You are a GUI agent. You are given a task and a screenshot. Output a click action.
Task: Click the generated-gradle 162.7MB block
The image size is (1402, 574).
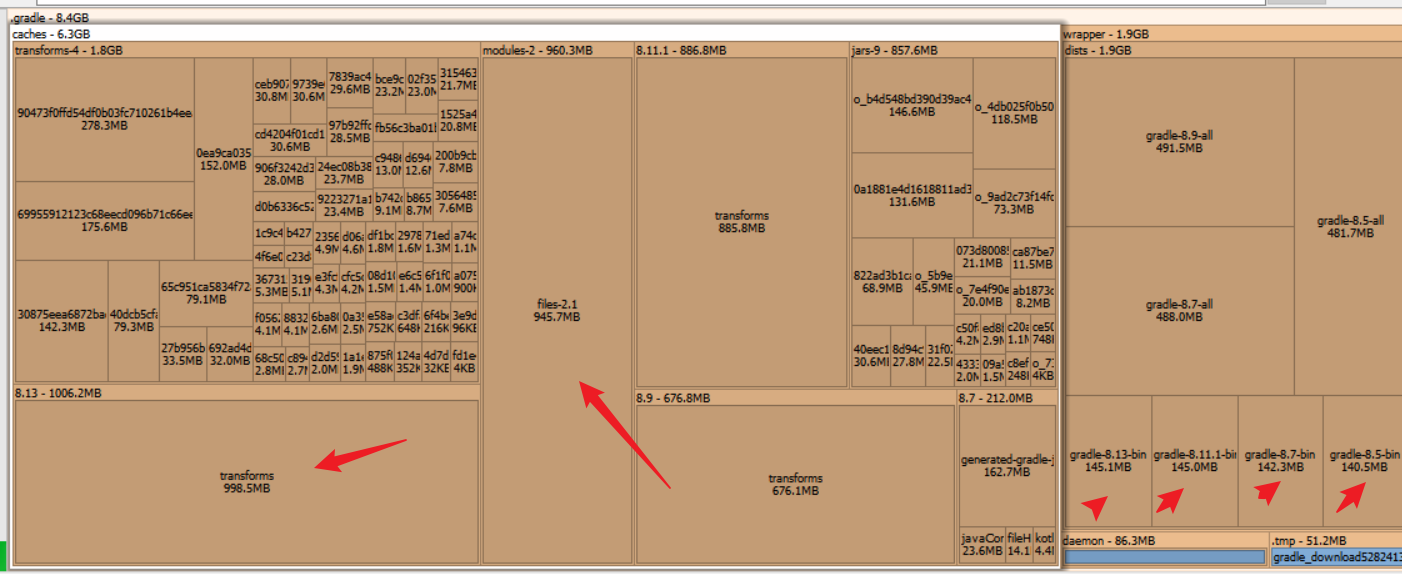click(1007, 466)
